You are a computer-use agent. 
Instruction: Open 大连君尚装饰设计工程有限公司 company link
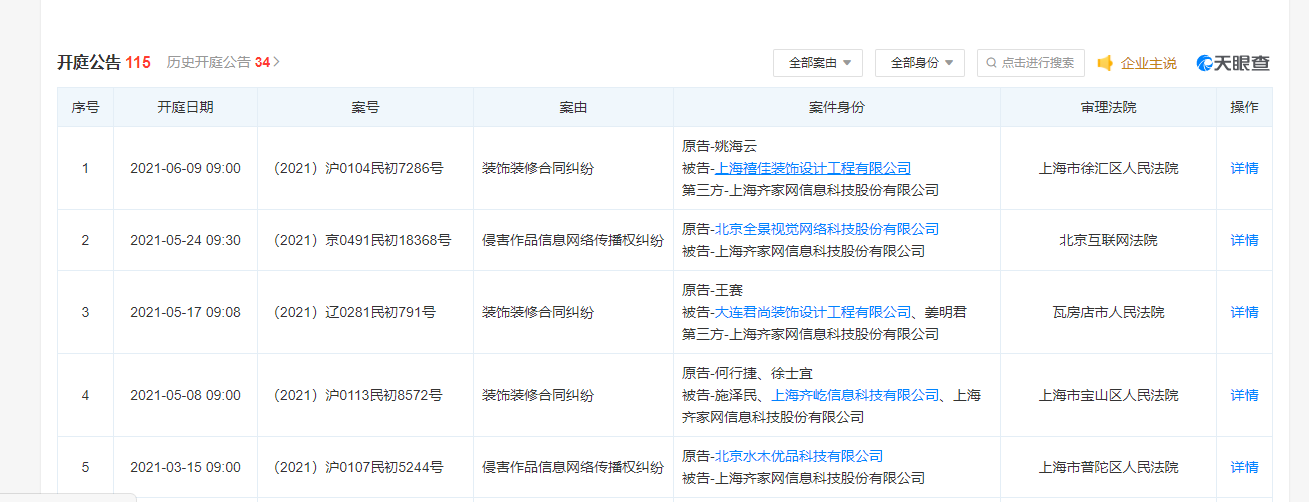click(813, 312)
